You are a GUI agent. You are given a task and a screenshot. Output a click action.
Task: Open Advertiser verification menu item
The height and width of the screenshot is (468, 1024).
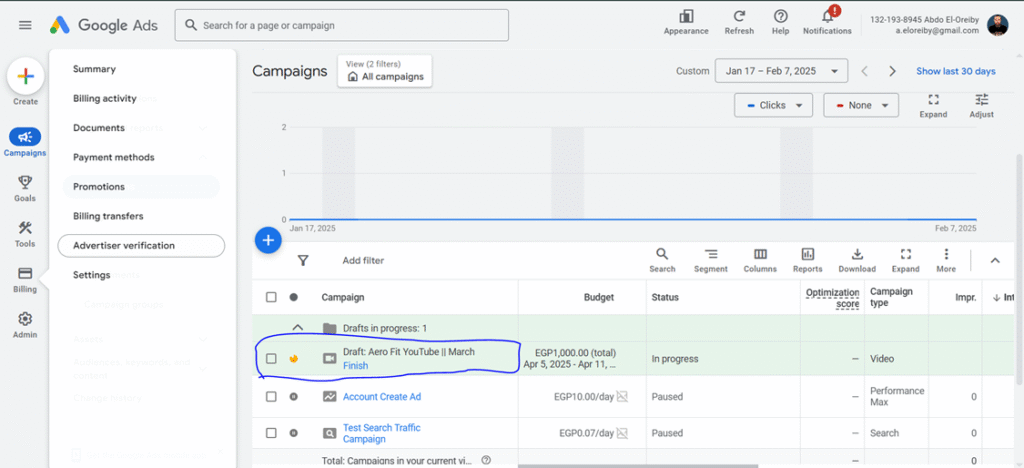[x=141, y=245]
